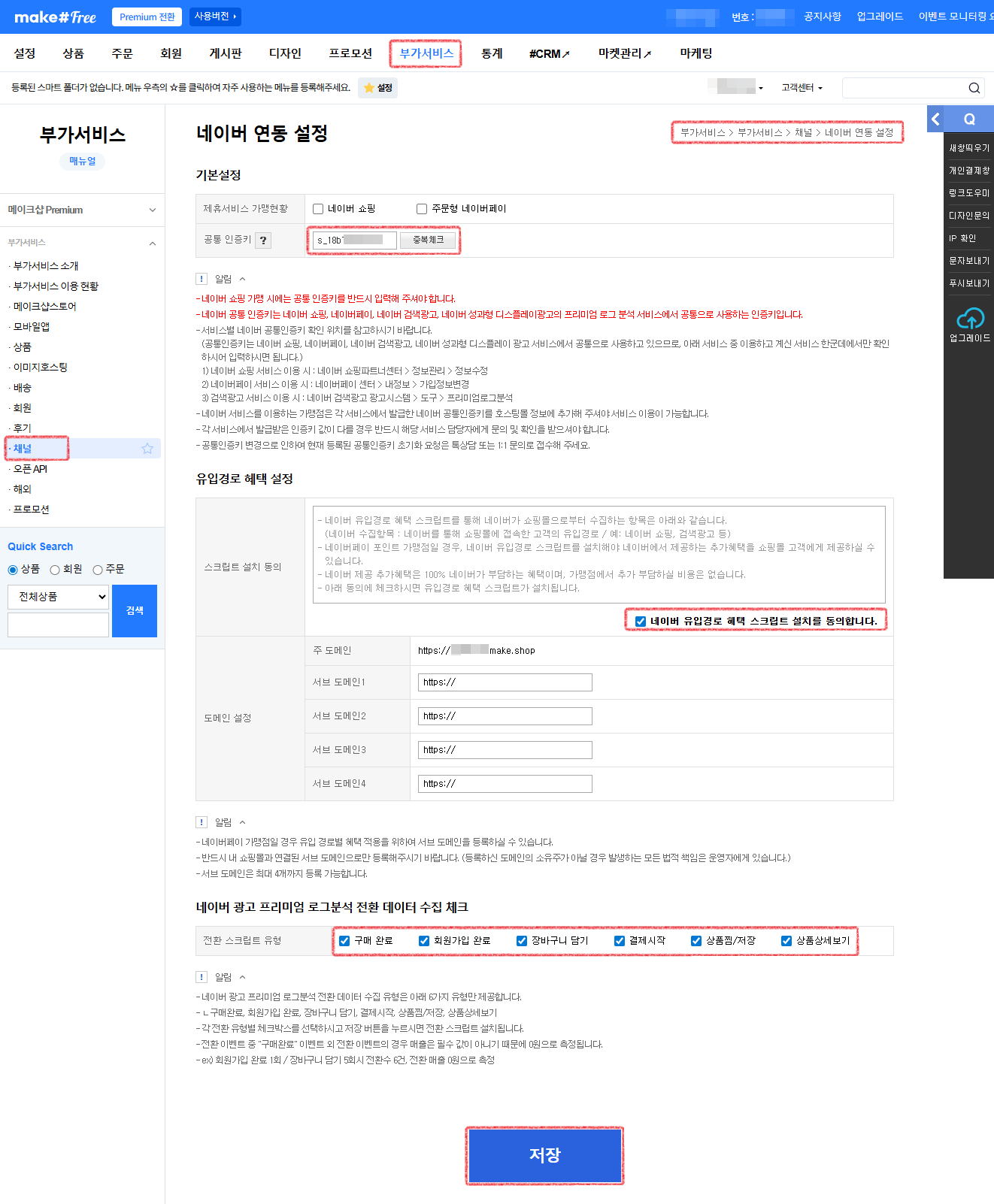Click the first 알림 exclamation icon

tap(202, 279)
